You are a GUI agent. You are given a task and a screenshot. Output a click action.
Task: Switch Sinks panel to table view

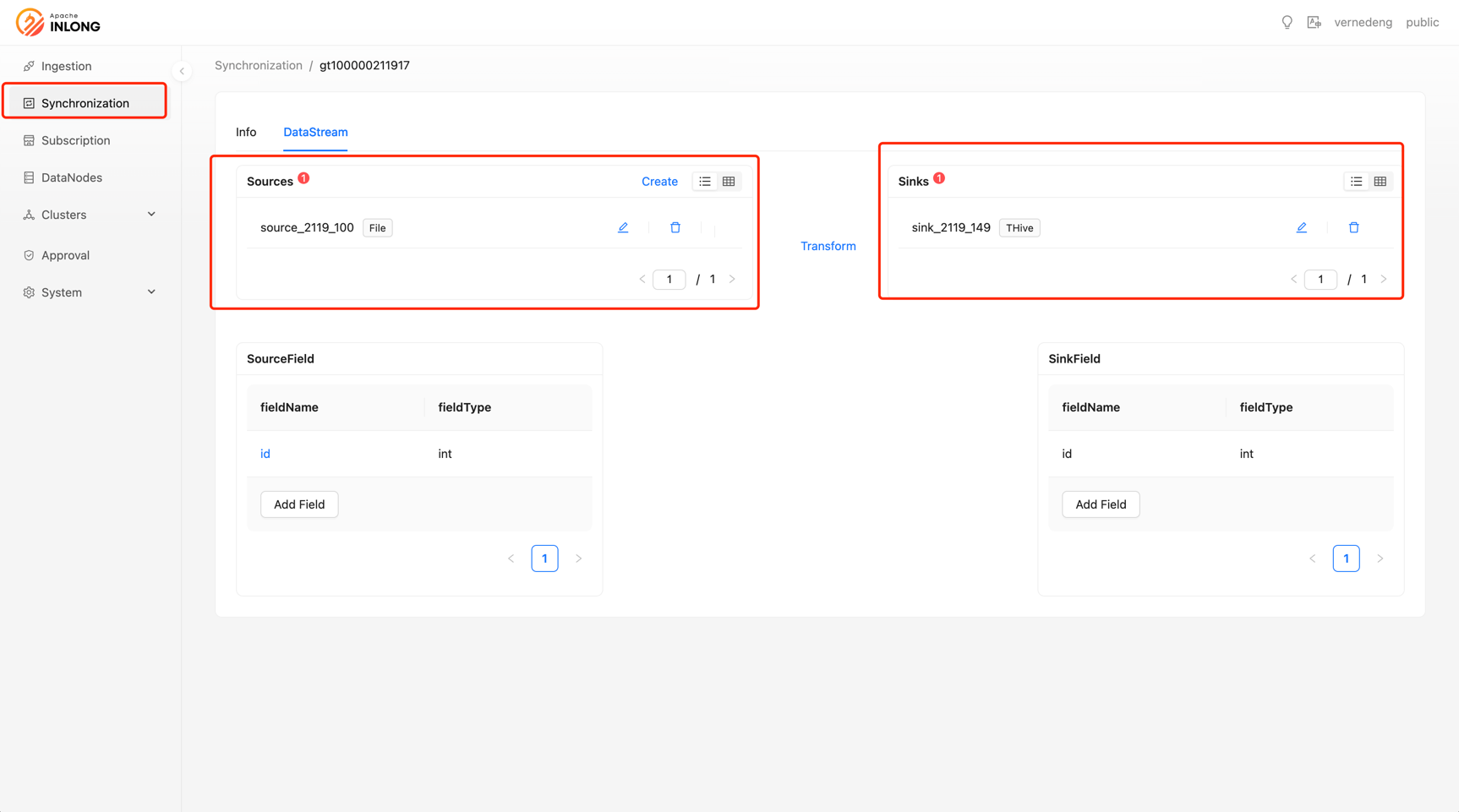1380,182
